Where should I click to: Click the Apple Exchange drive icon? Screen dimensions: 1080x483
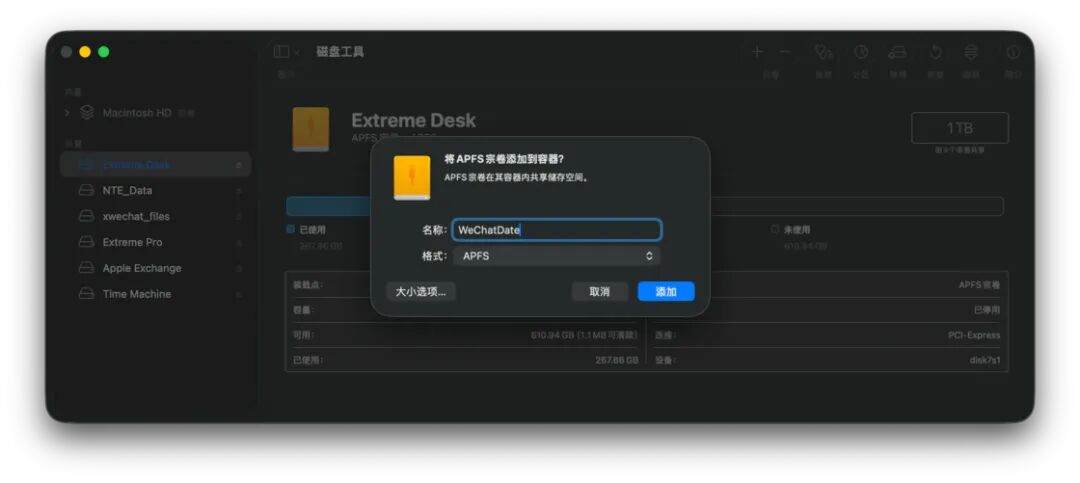click(x=86, y=268)
